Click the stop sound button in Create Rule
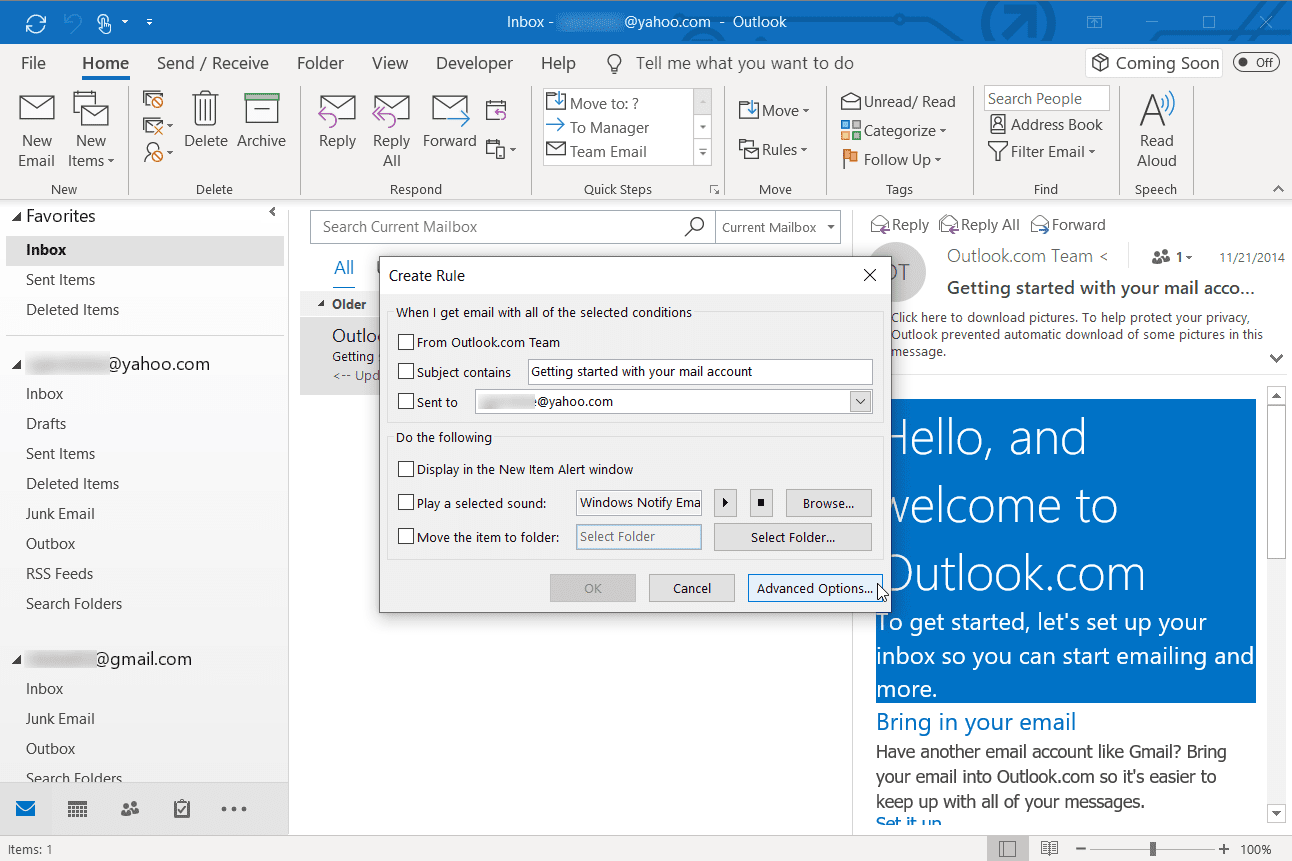The height and width of the screenshot is (861, 1292). tap(760, 503)
